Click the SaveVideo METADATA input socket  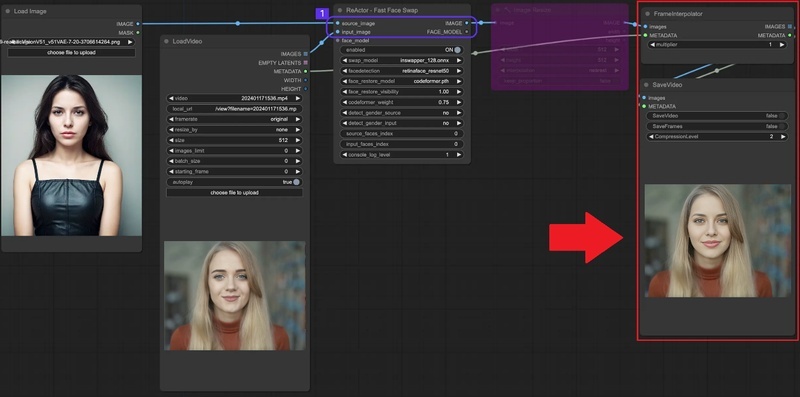(x=644, y=106)
